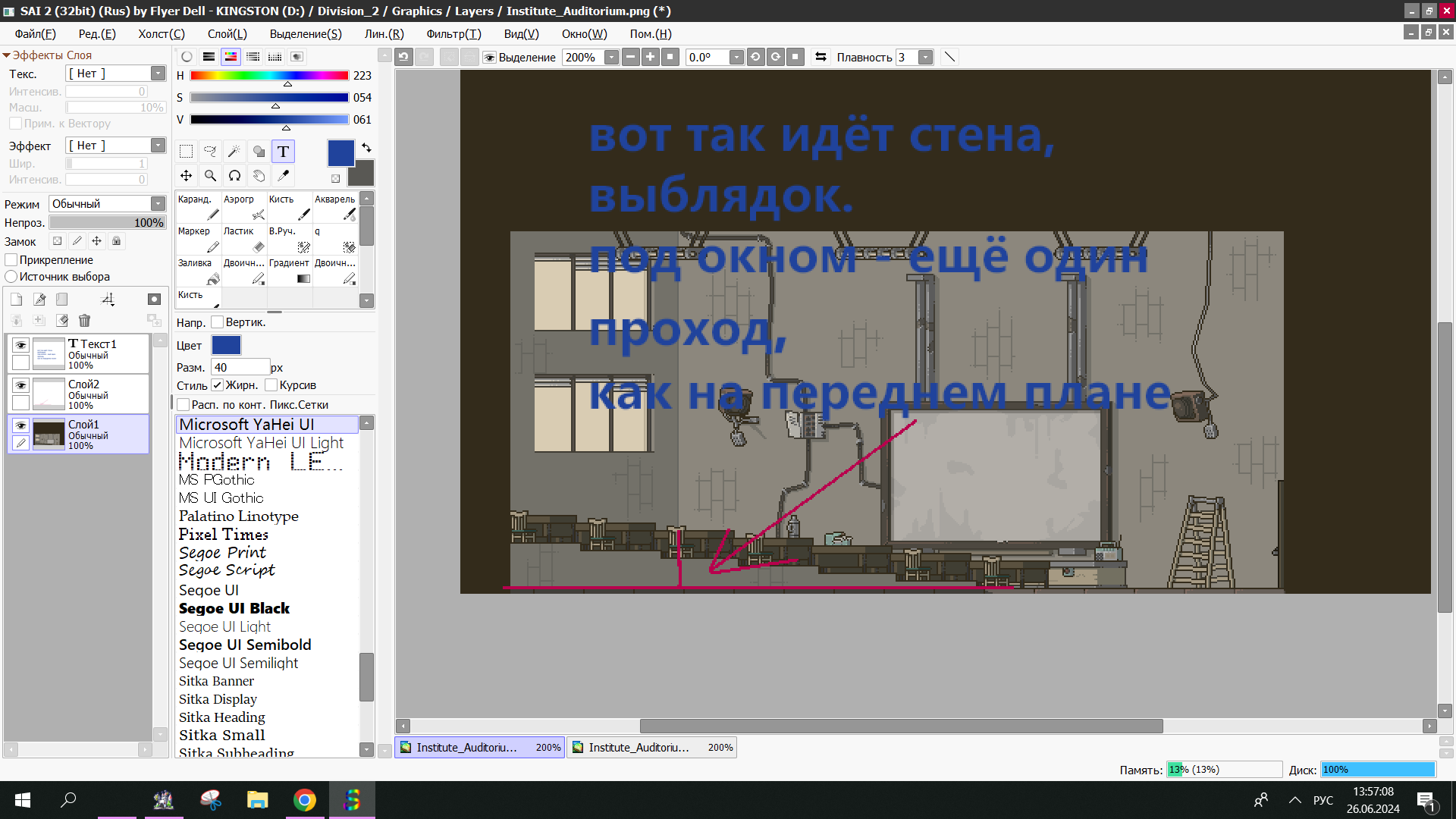The image size is (1456, 819).
Task: Hide the Текст1 layer
Action: (x=21, y=345)
